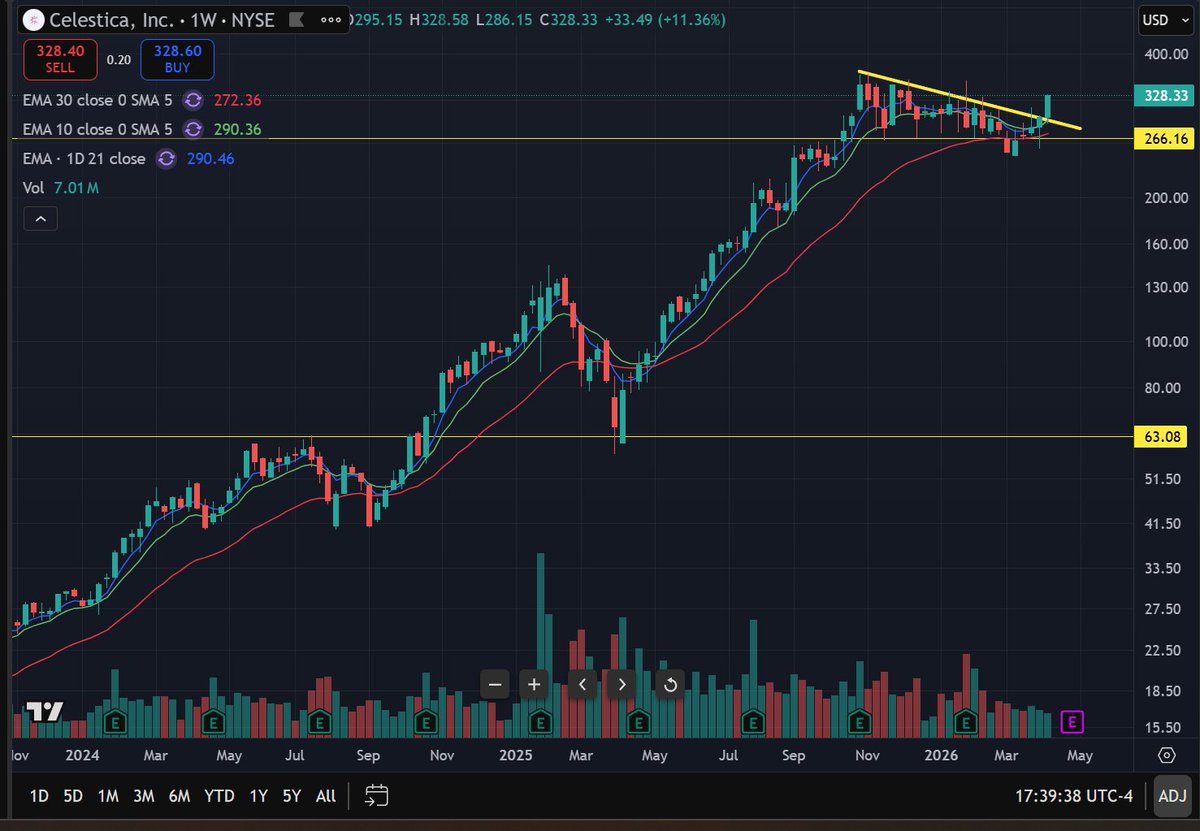Select the 3M date range
Image resolution: width=1200 pixels, height=831 pixels.
143,796
